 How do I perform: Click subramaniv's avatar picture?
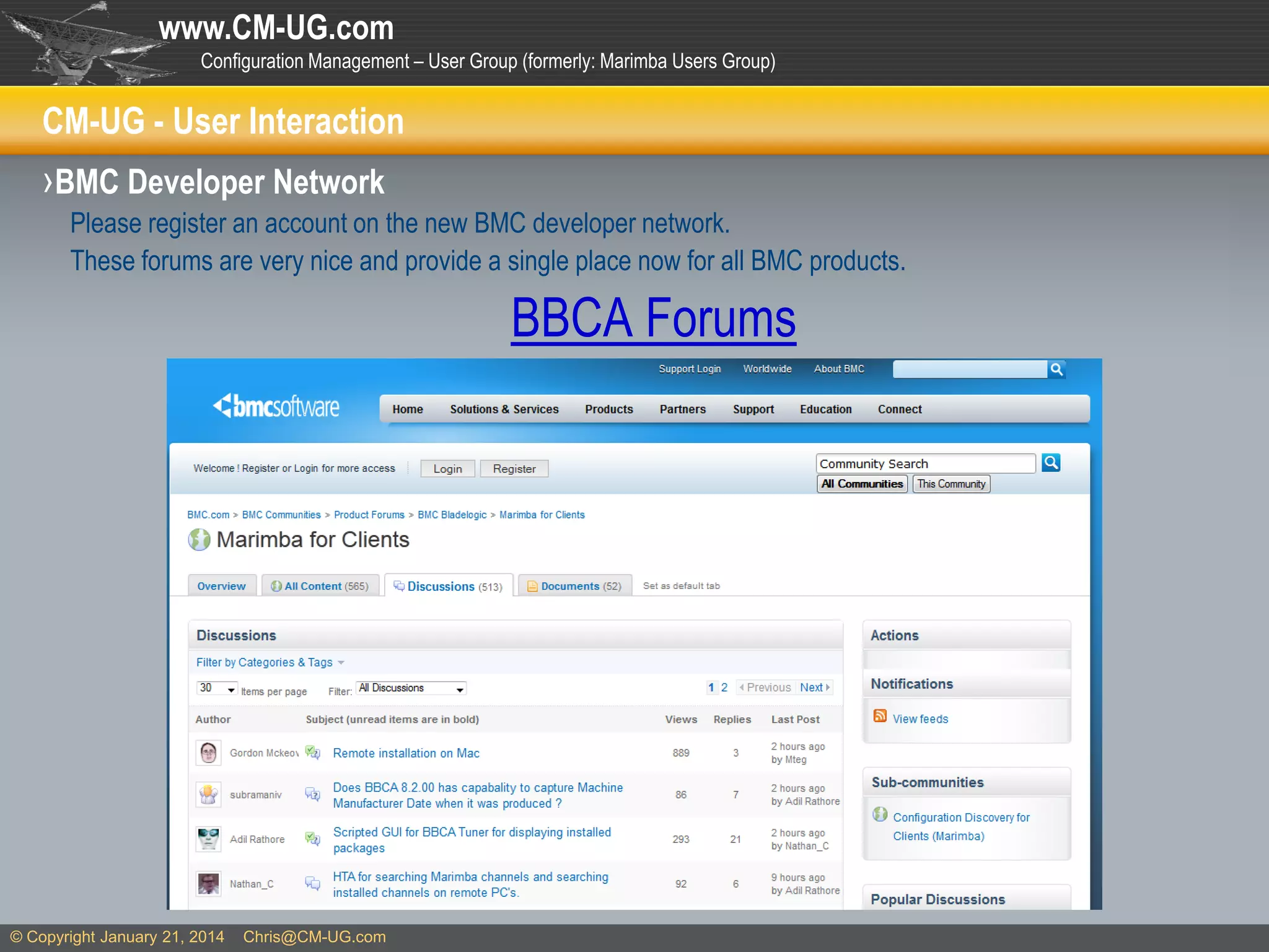[208, 795]
